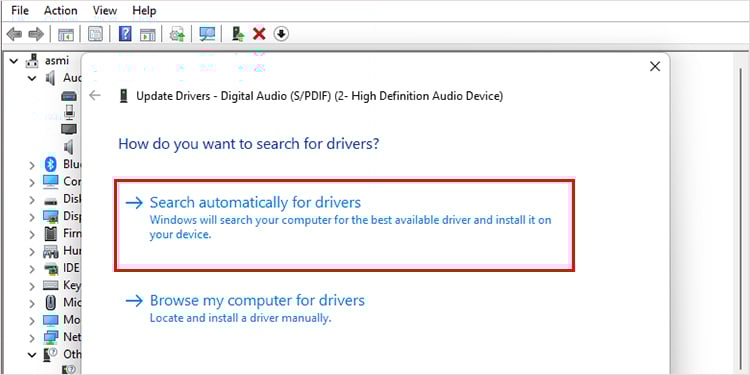Image resolution: width=750 pixels, height=375 pixels.
Task: Collapse the Other devices chevron
Action: point(32,355)
